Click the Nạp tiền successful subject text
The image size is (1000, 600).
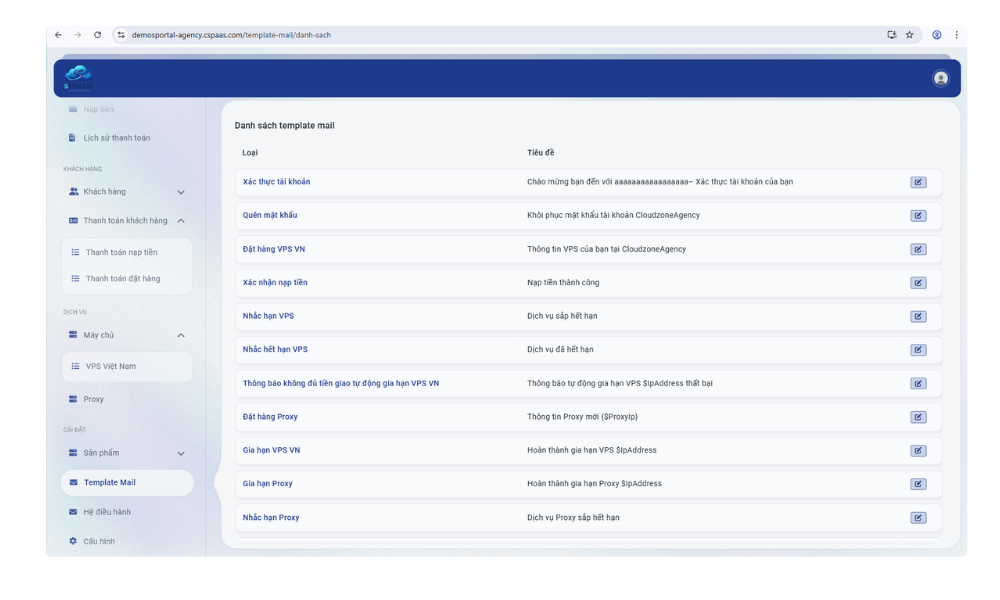coord(563,282)
